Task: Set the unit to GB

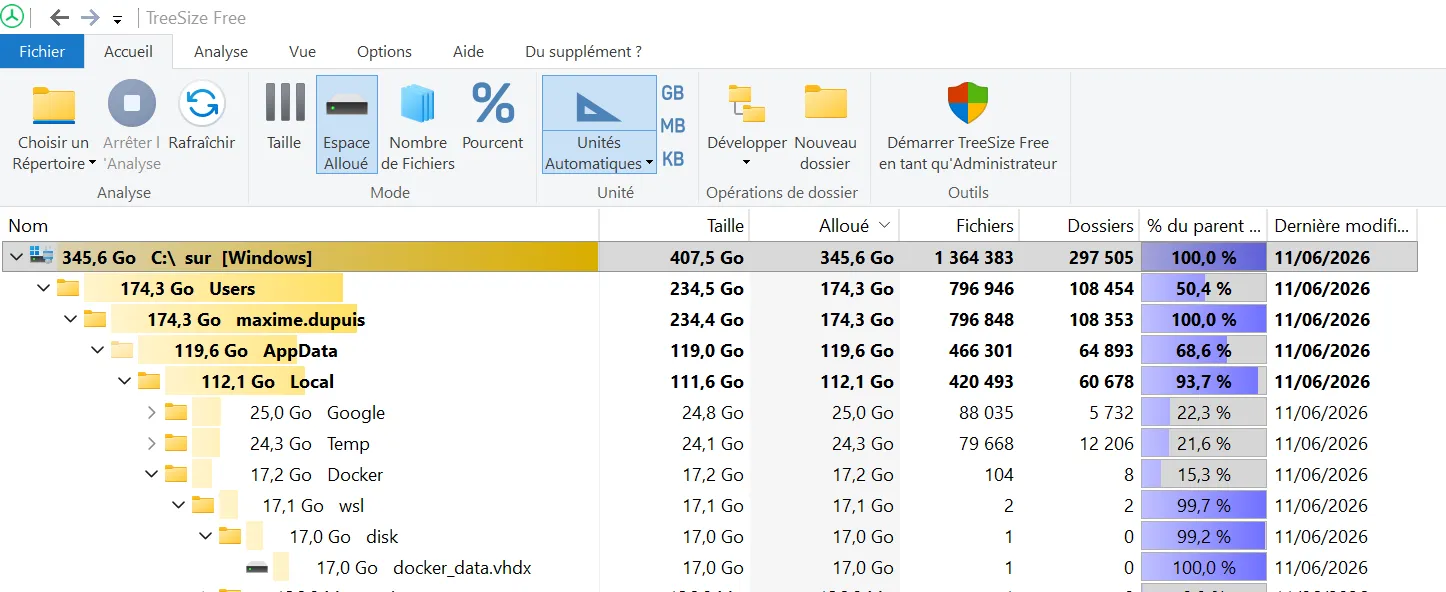Action: click(673, 93)
